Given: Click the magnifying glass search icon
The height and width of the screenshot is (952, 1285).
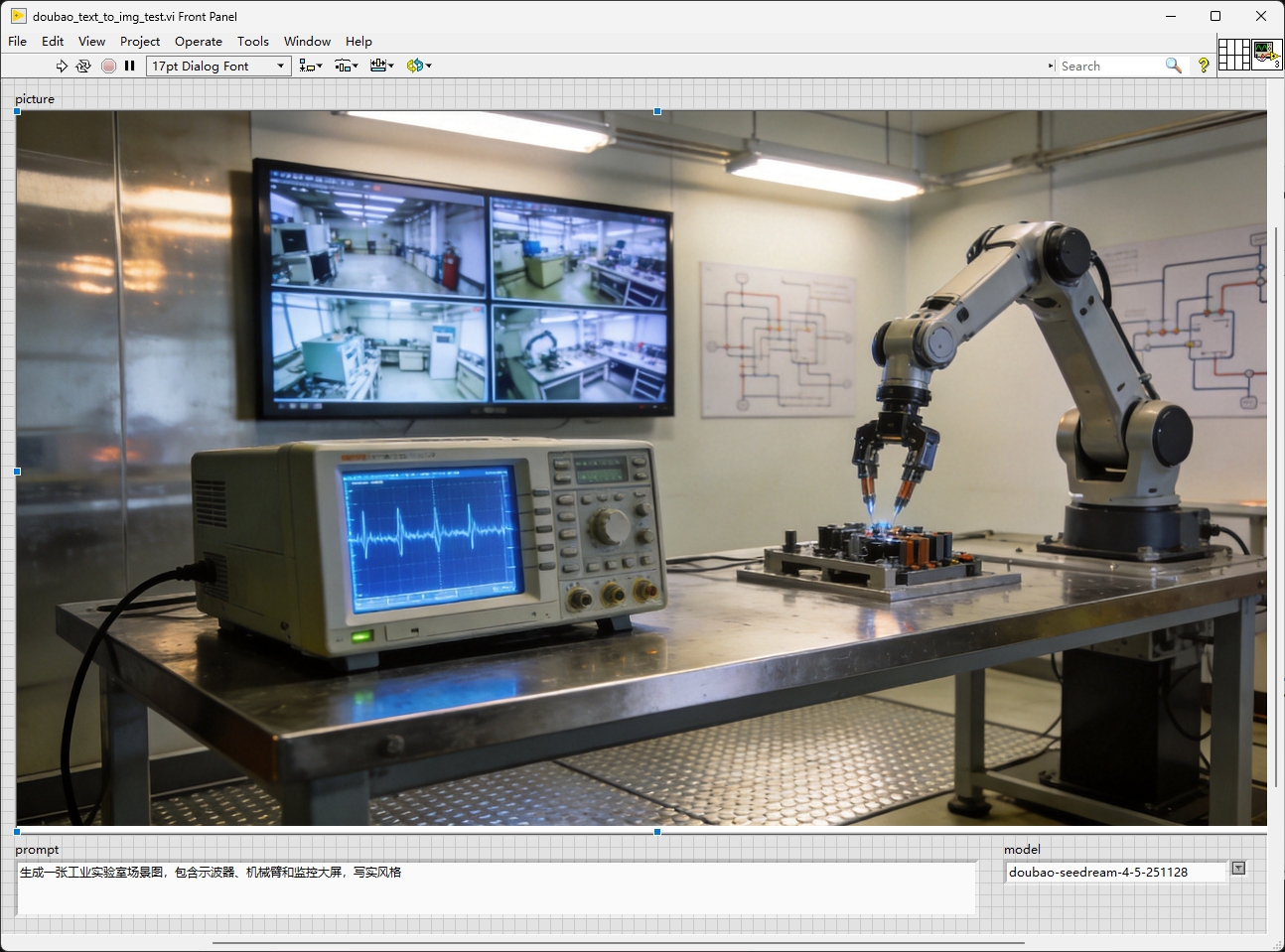Looking at the screenshot, I should (x=1173, y=66).
